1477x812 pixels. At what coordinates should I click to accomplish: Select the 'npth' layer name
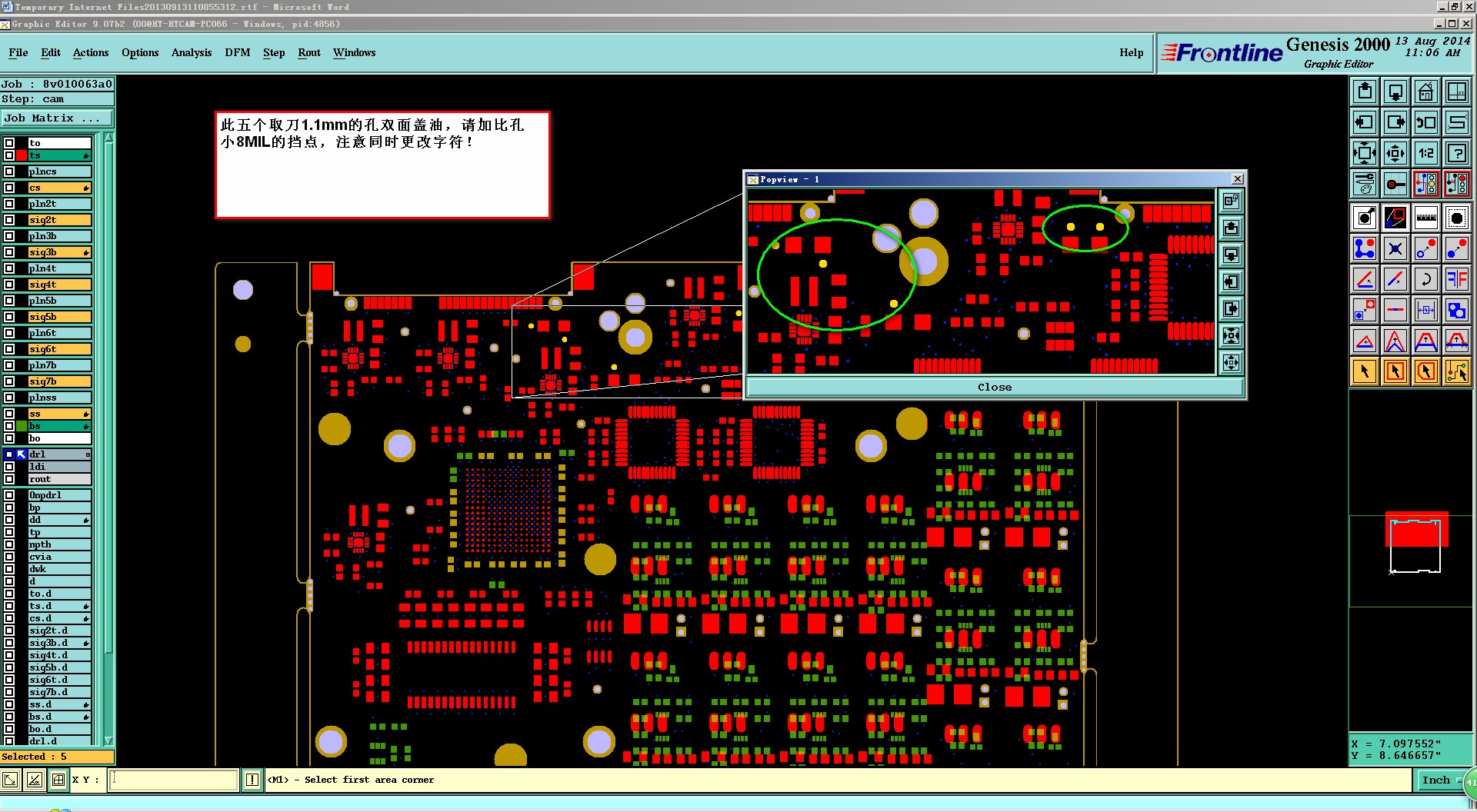click(x=60, y=544)
